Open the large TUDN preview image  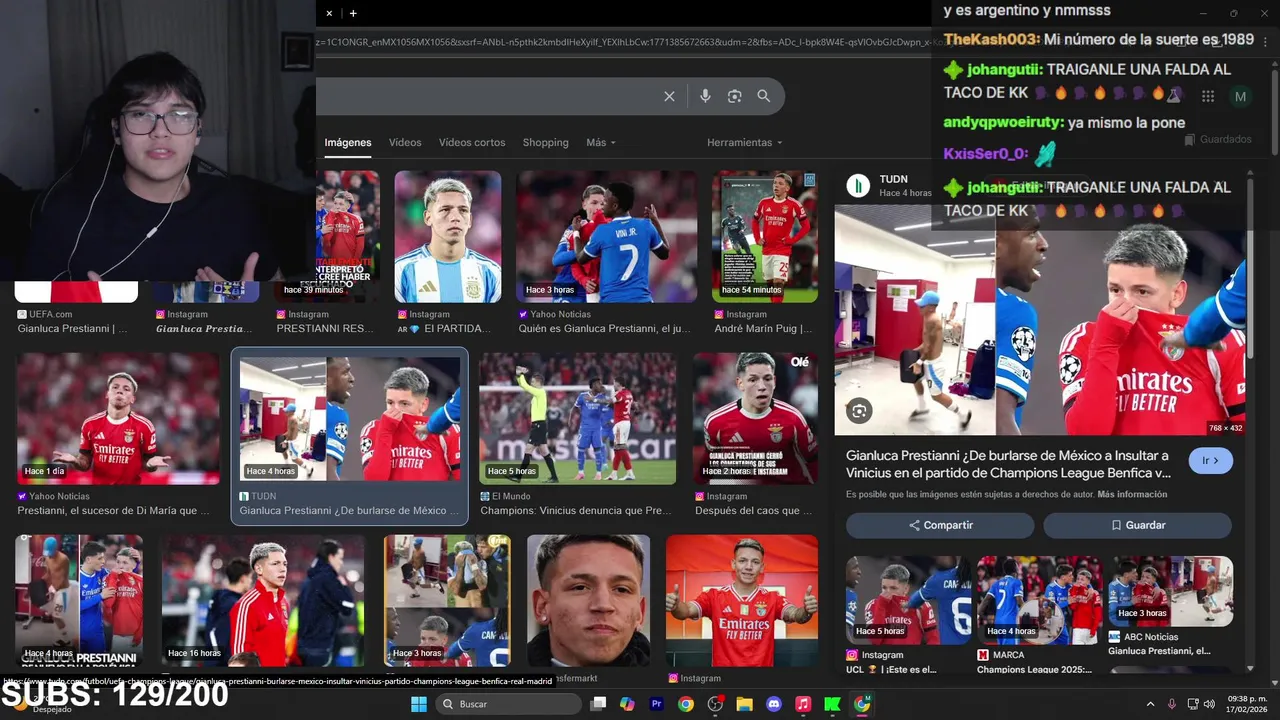(1040, 320)
